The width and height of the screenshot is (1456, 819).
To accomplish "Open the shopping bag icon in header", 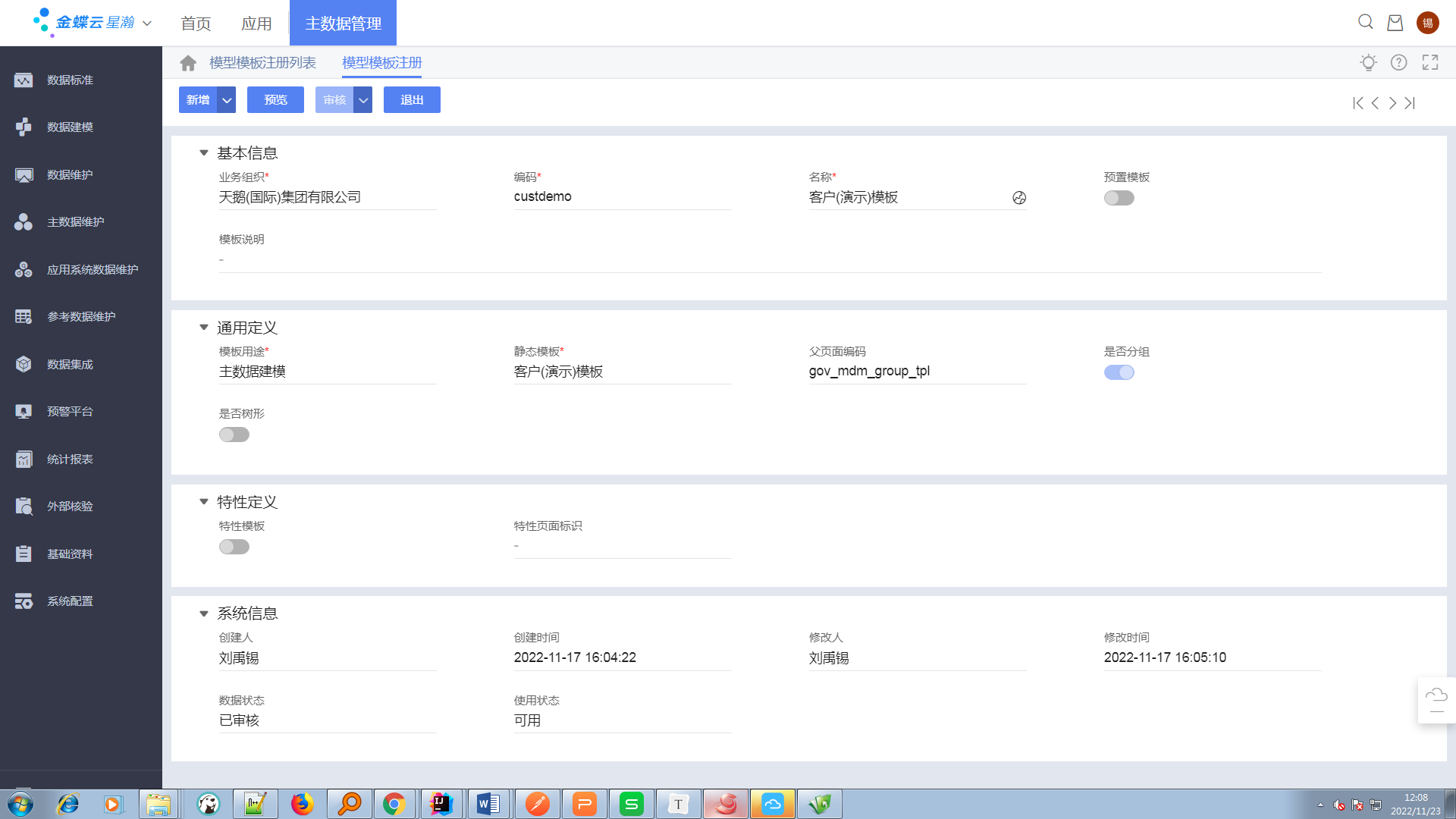I will pyautogui.click(x=1395, y=23).
